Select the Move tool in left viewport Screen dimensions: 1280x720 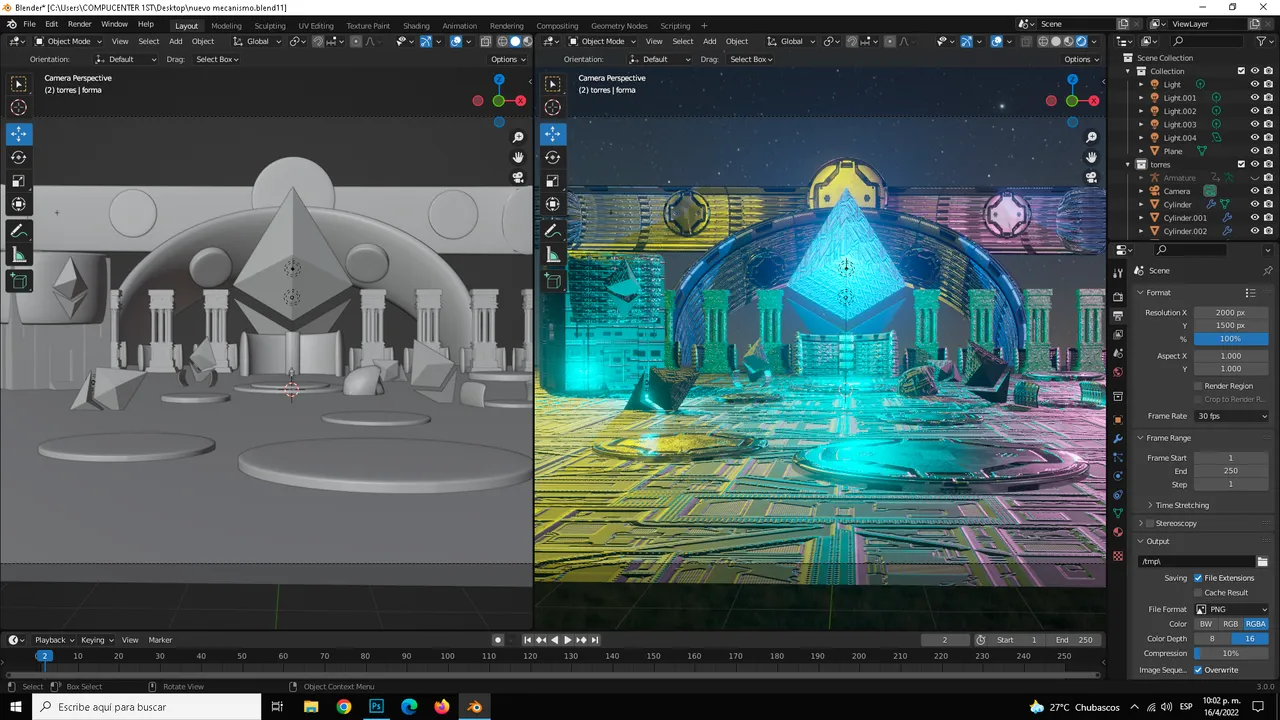point(19,134)
